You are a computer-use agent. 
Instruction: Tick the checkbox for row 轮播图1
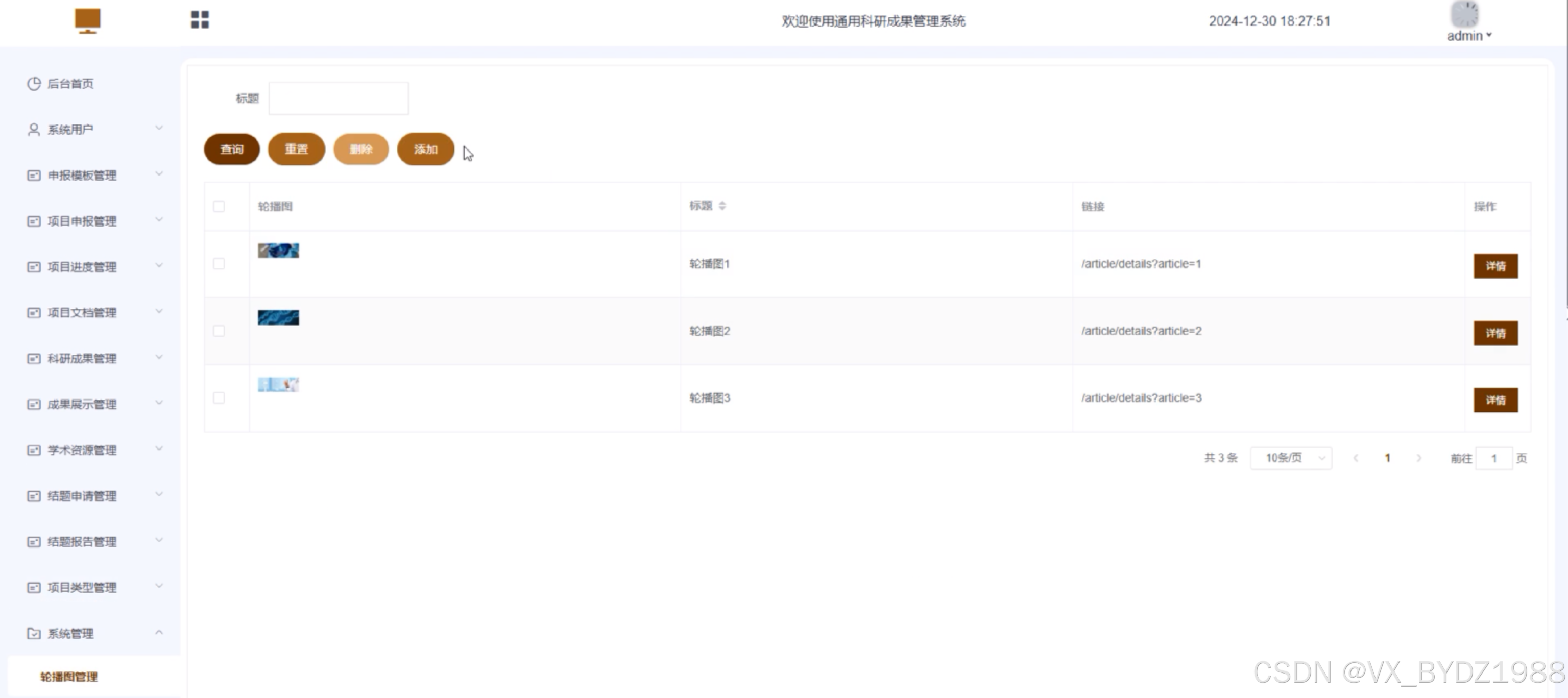(x=219, y=263)
